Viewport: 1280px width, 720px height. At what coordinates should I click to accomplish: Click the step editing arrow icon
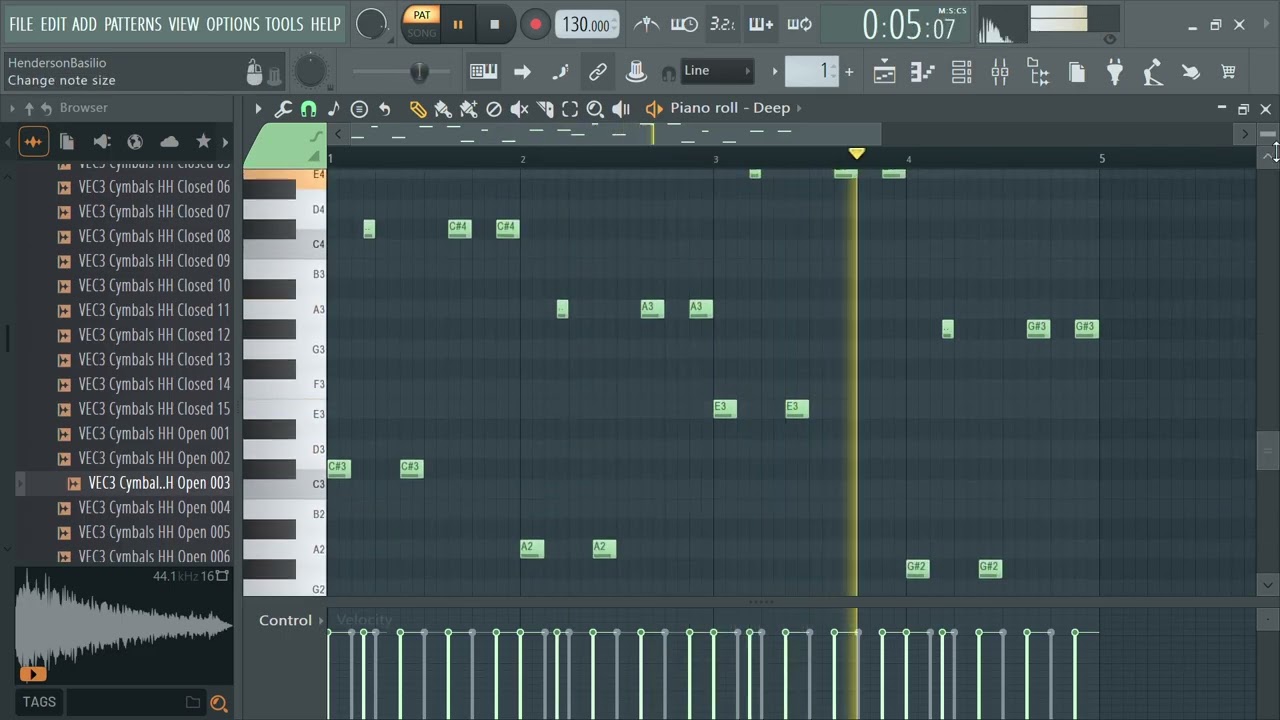pos(522,71)
